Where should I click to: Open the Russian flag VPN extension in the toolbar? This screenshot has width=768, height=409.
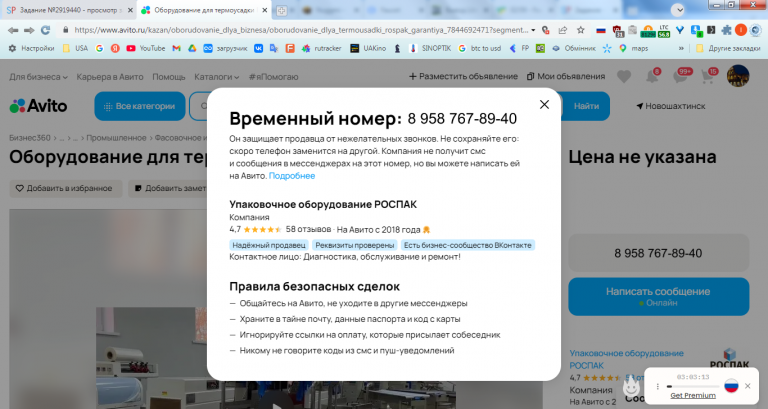click(601, 30)
